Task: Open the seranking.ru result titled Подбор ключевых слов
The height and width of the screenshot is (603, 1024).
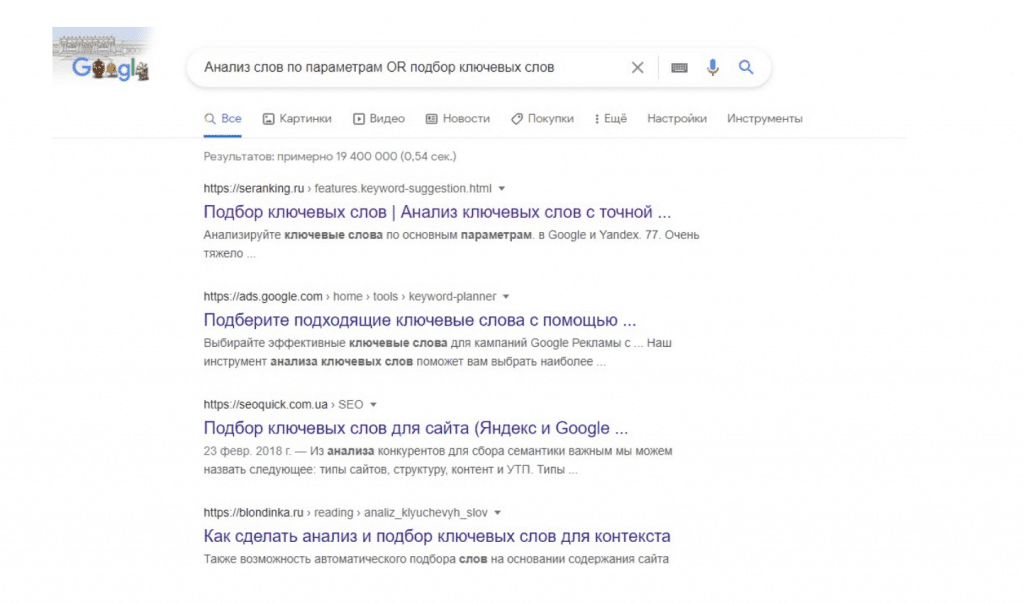Action: 437,212
